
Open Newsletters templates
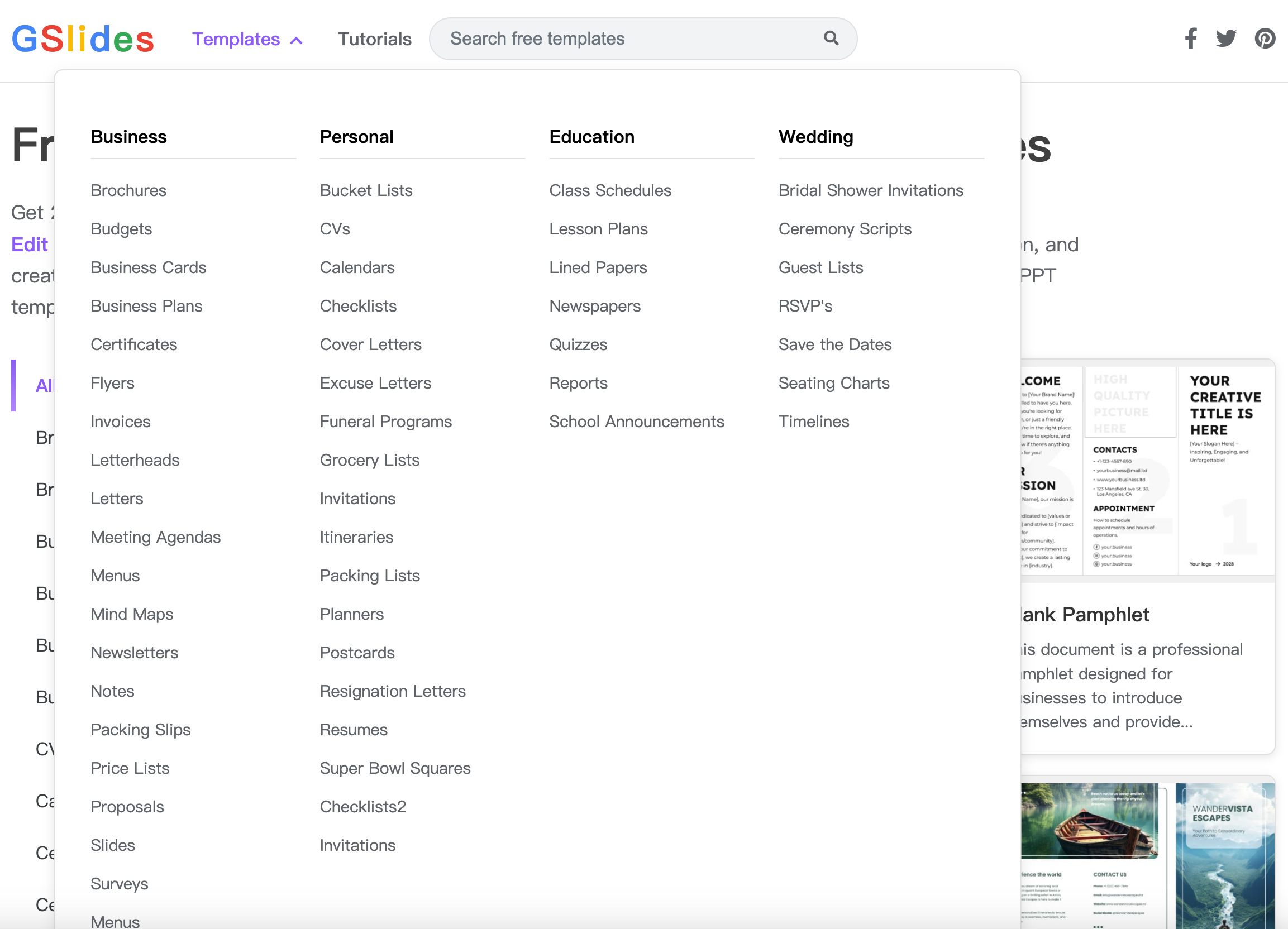coord(134,653)
